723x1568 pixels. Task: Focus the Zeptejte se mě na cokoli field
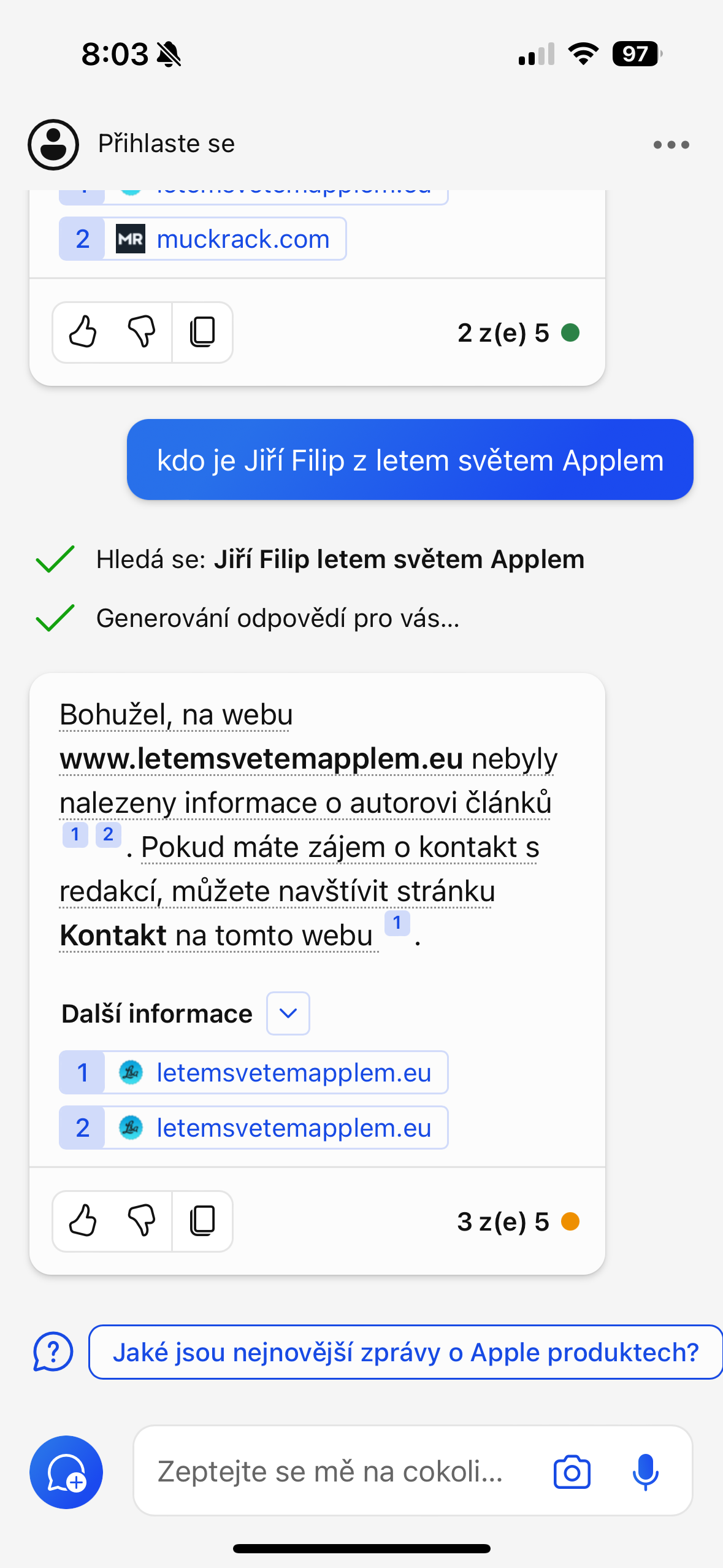pos(331,1471)
